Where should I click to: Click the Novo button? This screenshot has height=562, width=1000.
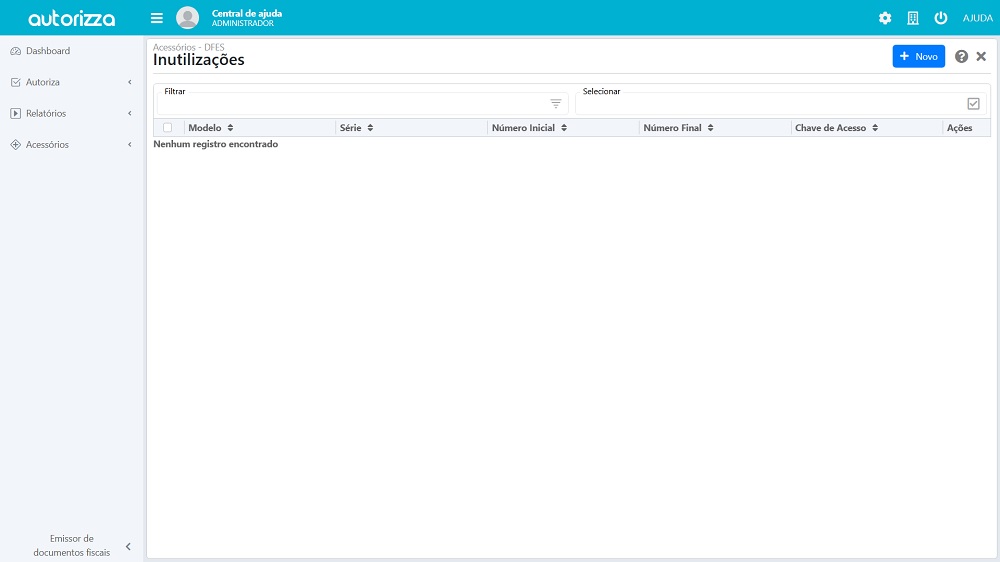tap(918, 57)
